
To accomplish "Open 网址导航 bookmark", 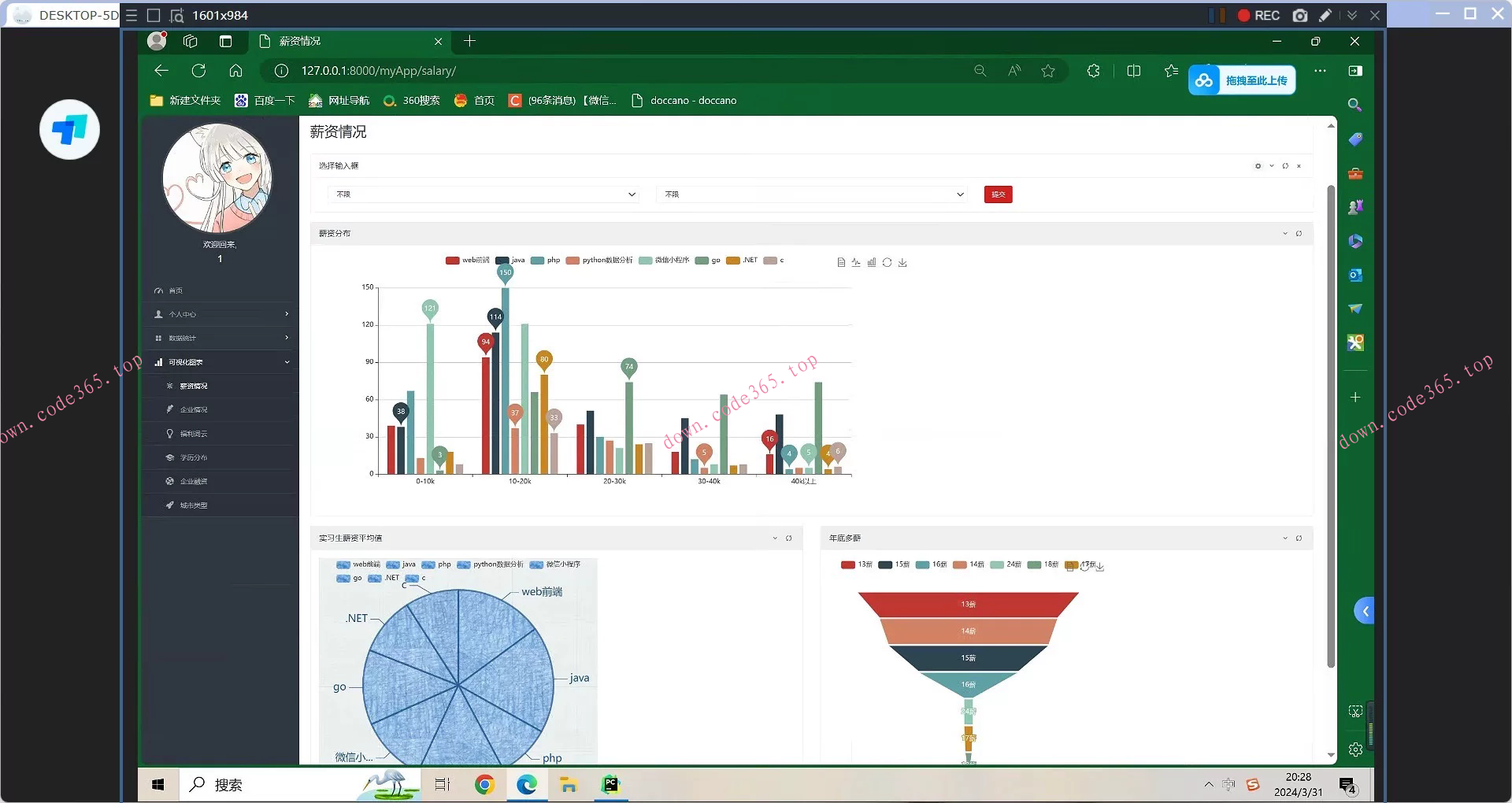I will coord(339,101).
